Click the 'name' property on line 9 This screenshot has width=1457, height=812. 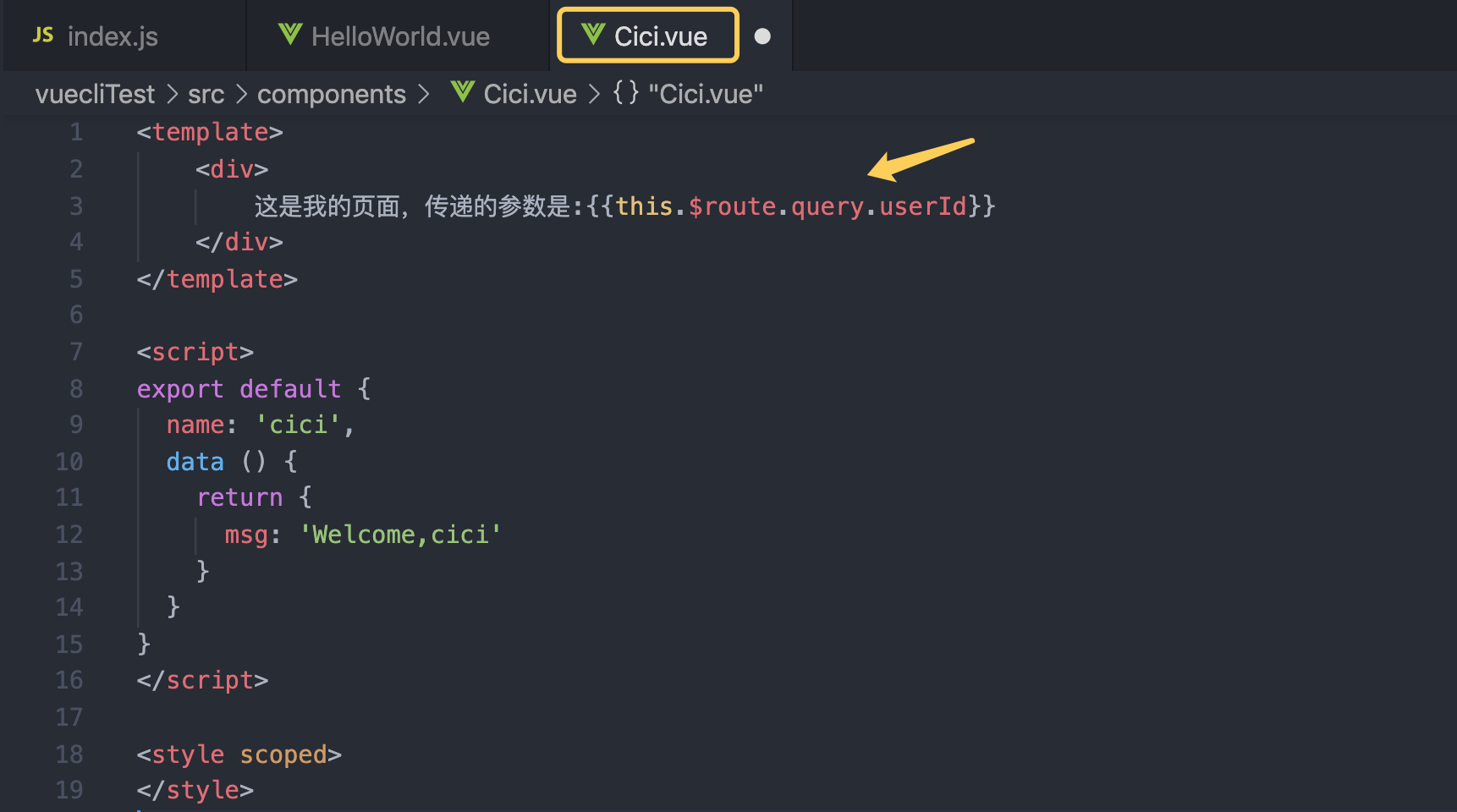195,425
